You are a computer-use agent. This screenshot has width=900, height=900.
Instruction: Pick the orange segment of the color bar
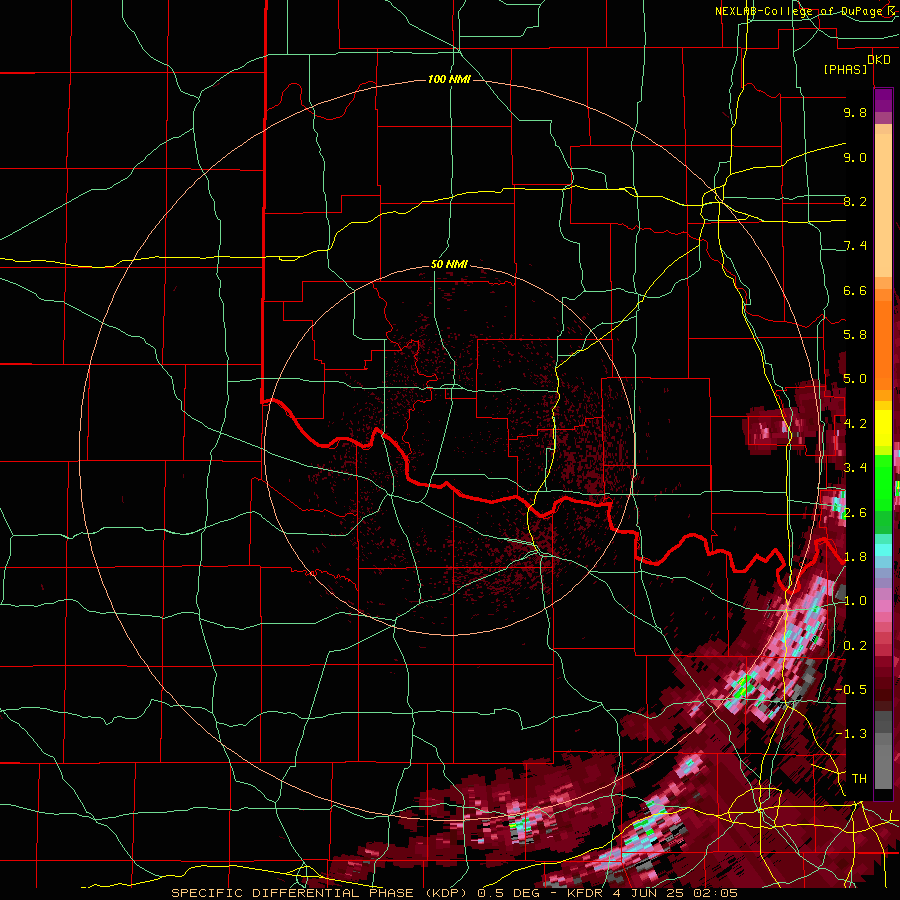883,339
